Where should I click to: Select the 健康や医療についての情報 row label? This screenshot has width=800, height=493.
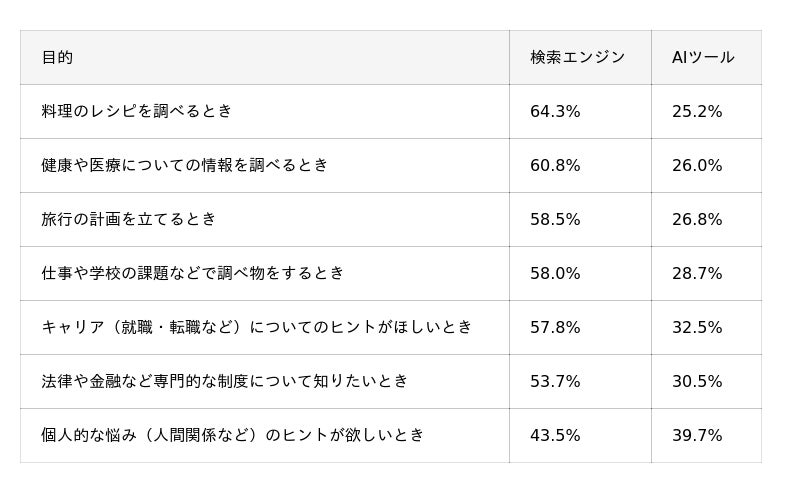point(185,165)
